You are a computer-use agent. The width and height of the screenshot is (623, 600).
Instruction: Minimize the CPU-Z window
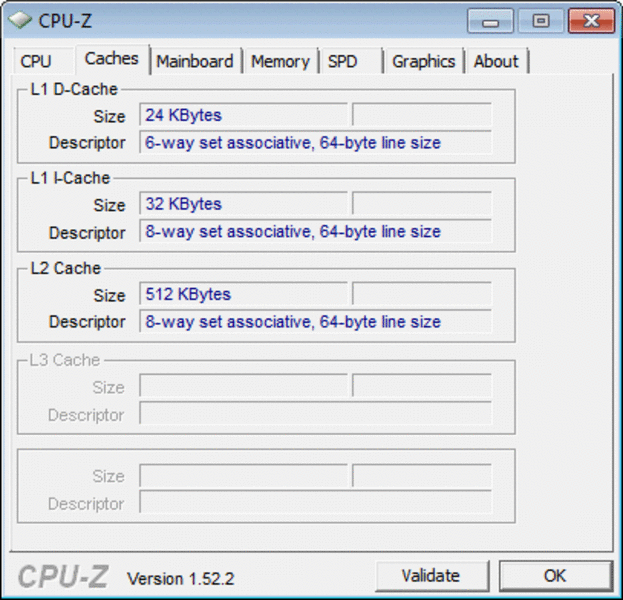(x=491, y=21)
